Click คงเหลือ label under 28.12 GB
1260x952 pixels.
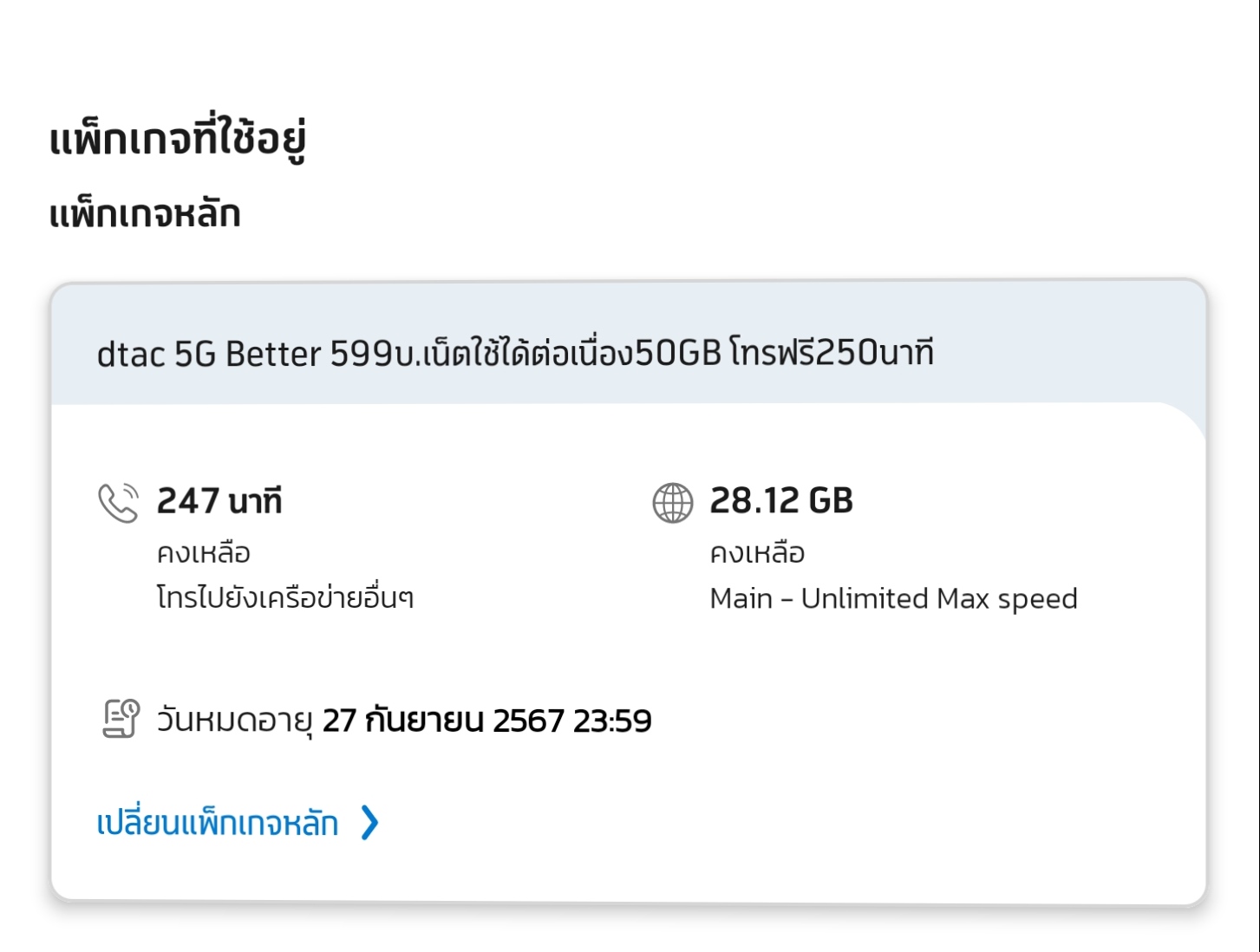pos(757,553)
